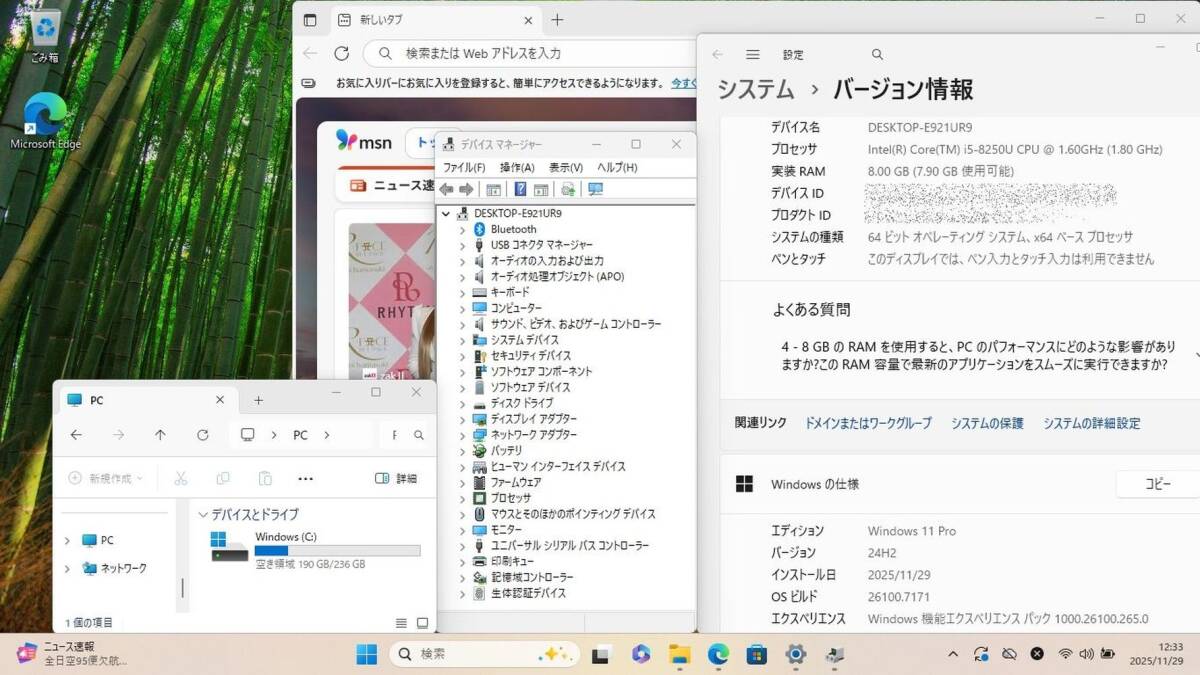Open the Settings hamburger navigation menu
1200x675 pixels.
click(753, 55)
